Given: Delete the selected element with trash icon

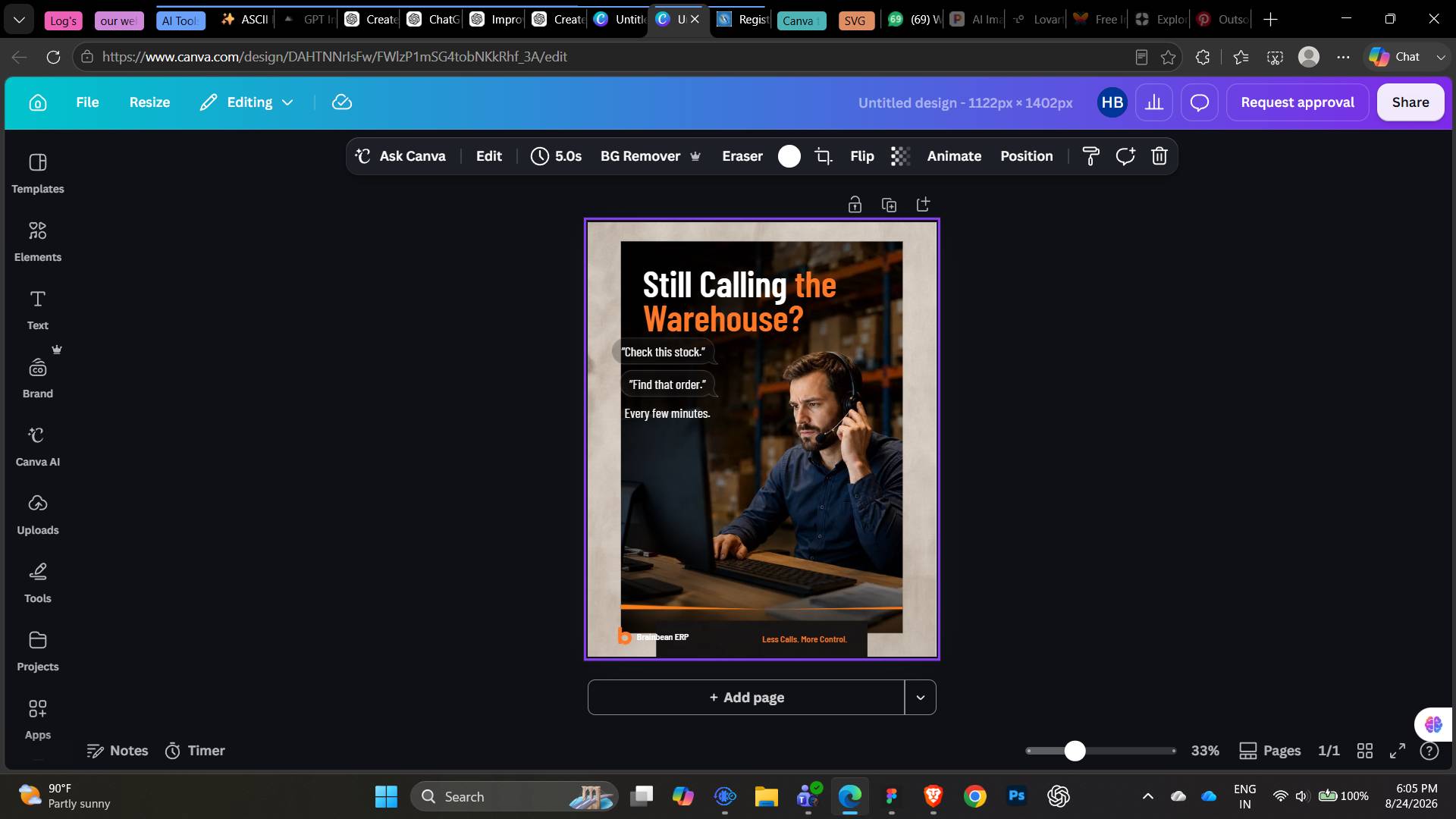Looking at the screenshot, I should tap(1159, 156).
